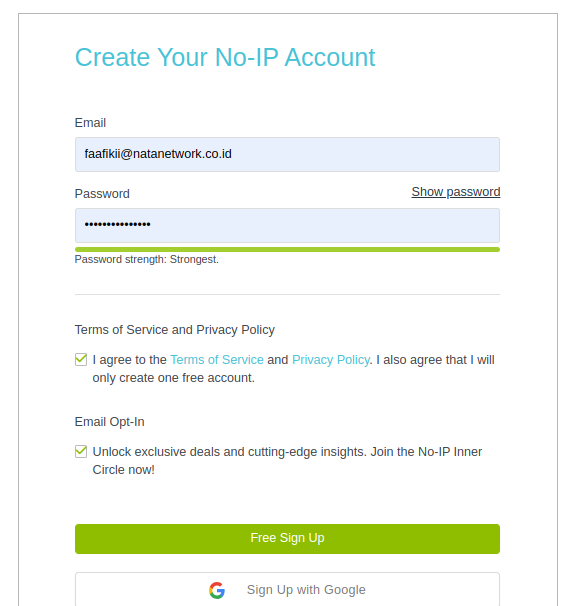Click the 'Unlock exclusive deals' opt-in label

287,461
